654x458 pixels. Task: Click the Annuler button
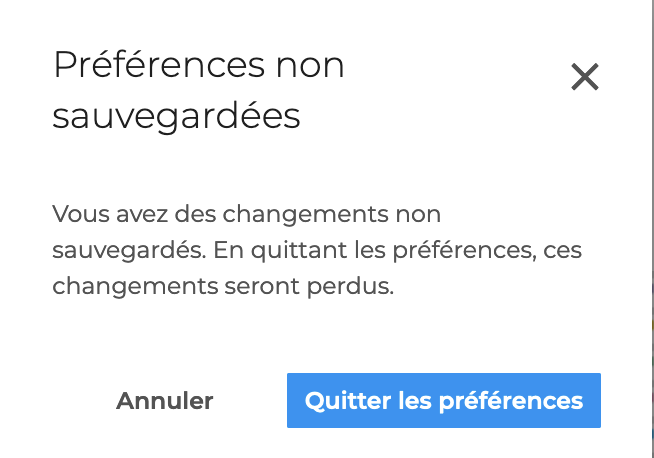[165, 401]
